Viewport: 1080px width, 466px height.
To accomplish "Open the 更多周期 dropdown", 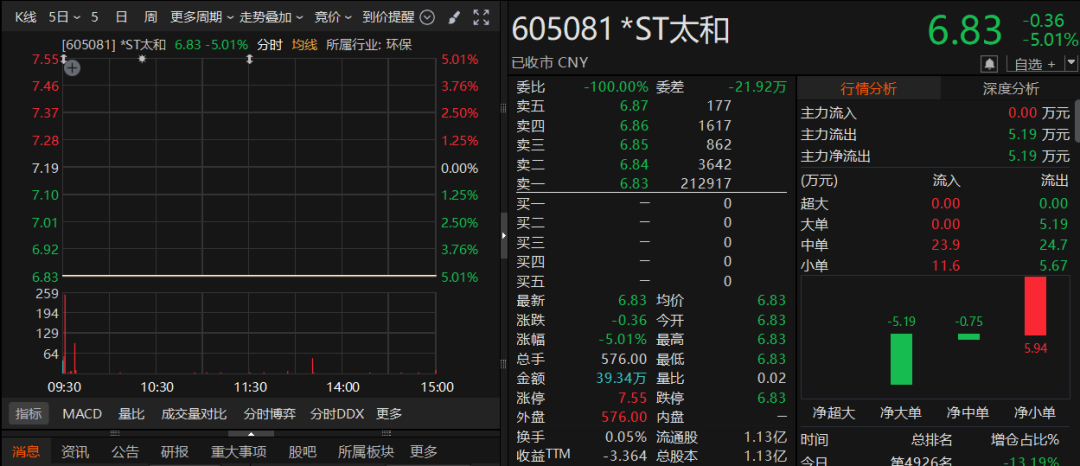I will pyautogui.click(x=201, y=17).
